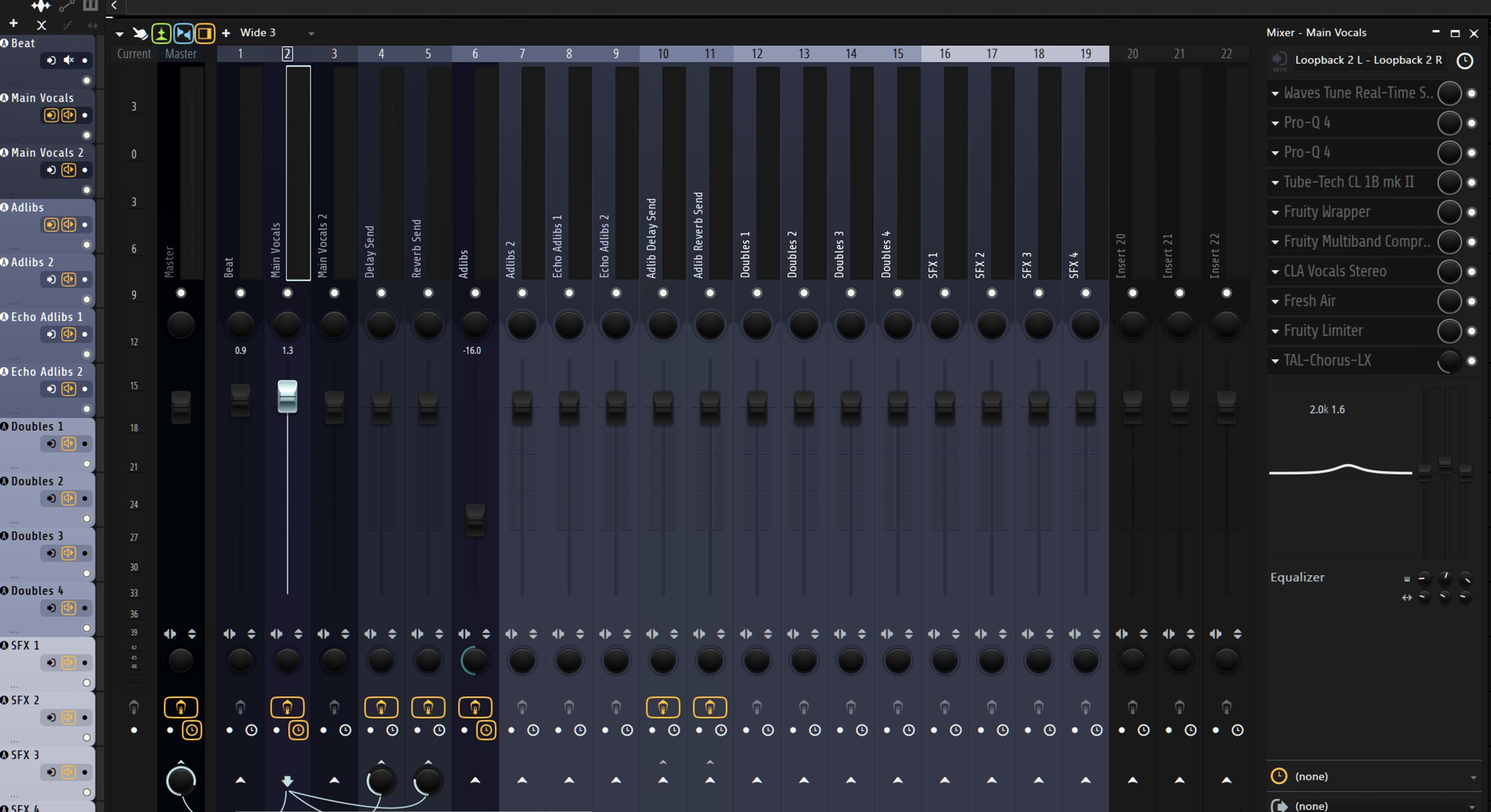Open the Fruity Limiter slot arrow menu
The height and width of the screenshot is (812, 1491).
click(x=1275, y=331)
